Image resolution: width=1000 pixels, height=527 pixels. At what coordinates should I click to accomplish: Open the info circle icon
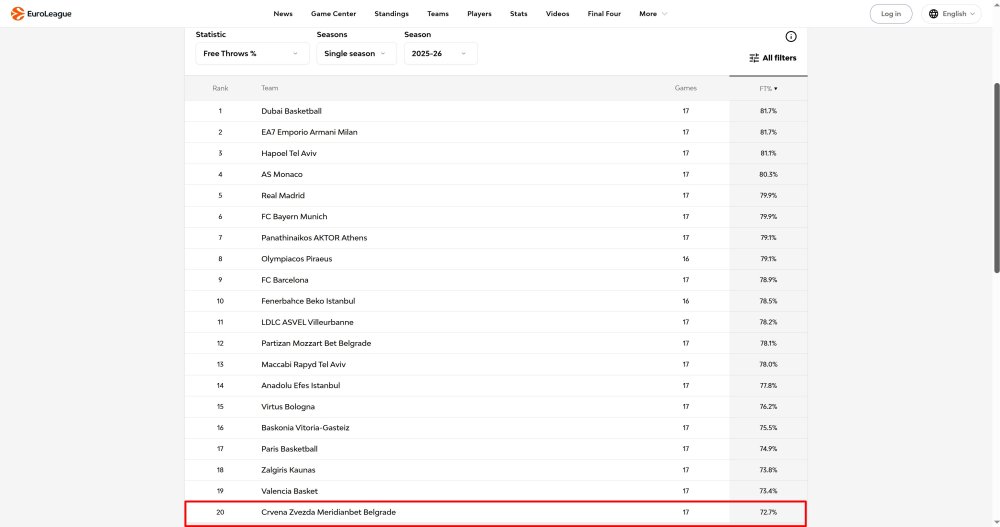coord(791,36)
